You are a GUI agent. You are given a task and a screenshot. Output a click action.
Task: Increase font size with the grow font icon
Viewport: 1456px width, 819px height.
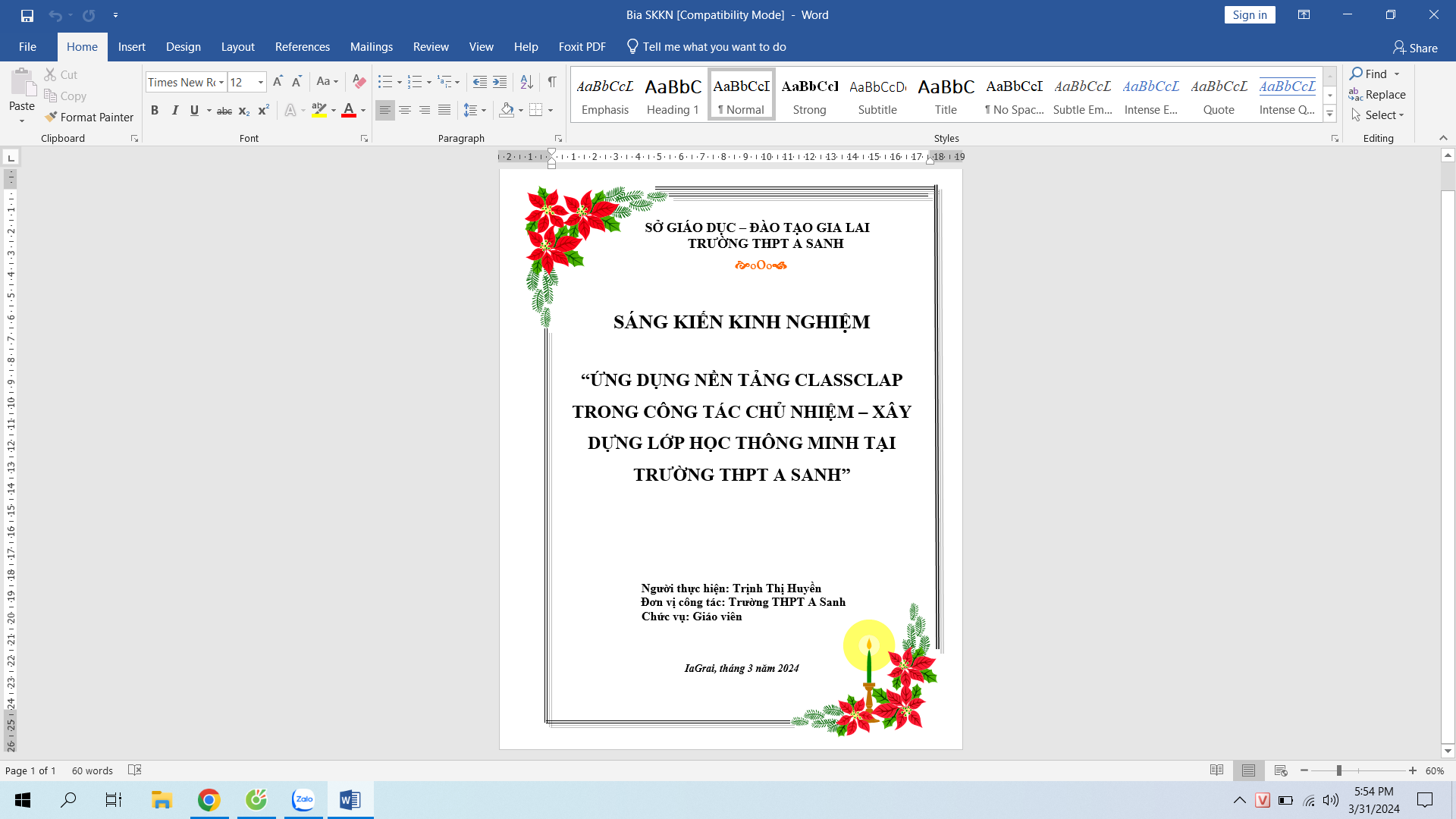[x=278, y=82]
